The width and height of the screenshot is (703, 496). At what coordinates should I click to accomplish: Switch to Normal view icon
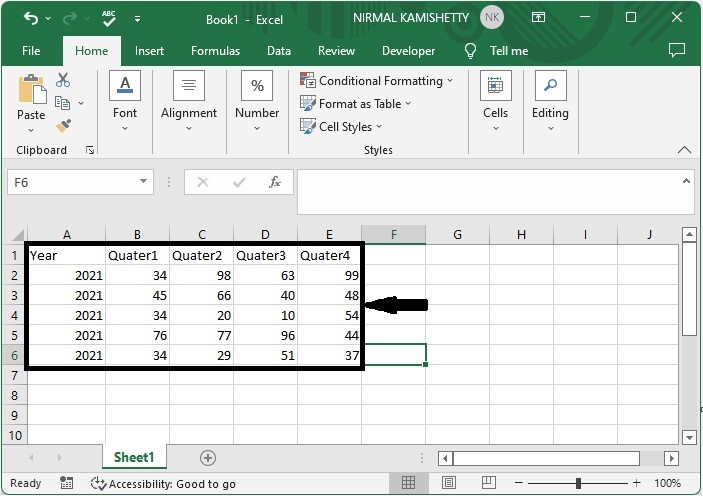coord(408,483)
